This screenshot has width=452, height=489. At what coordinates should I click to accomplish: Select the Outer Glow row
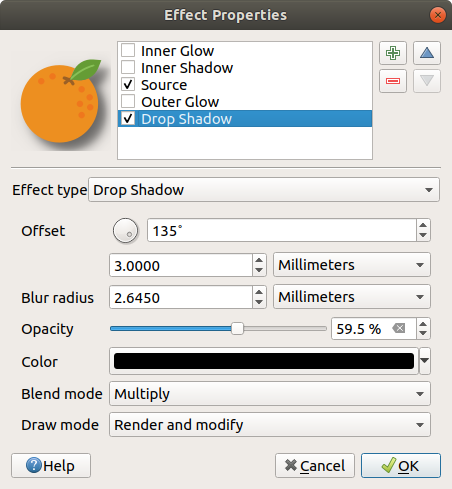click(245, 102)
